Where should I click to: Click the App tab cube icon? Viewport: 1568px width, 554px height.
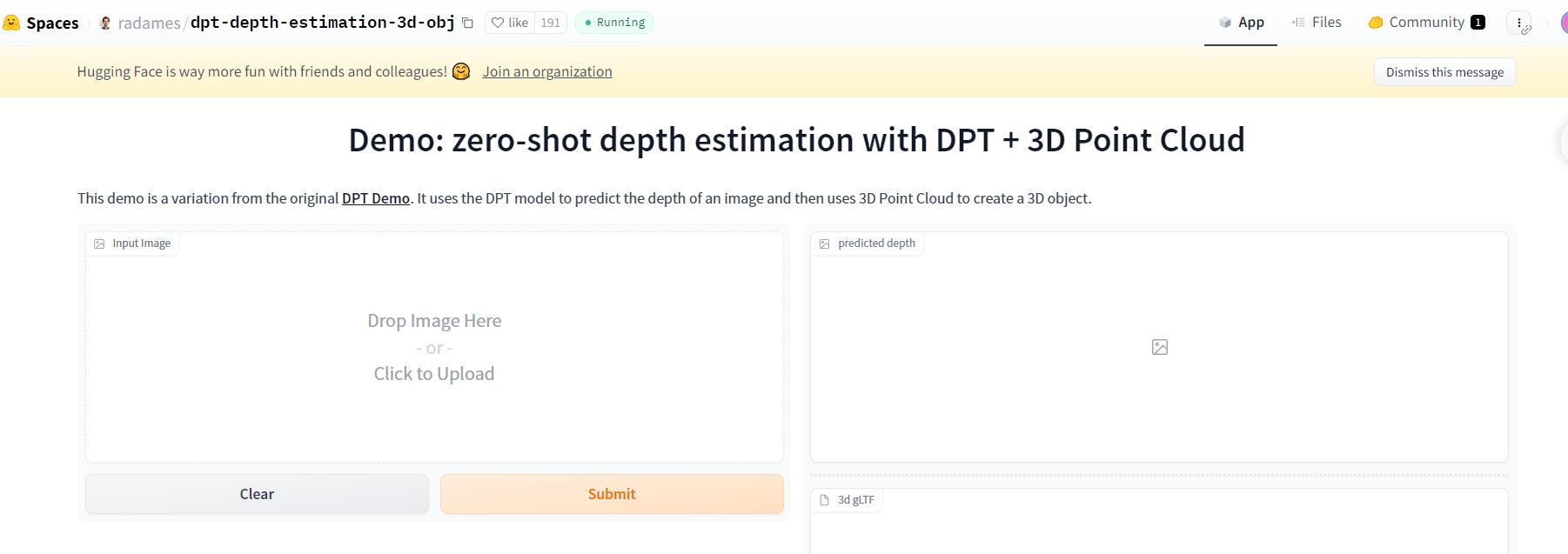coord(1225,23)
